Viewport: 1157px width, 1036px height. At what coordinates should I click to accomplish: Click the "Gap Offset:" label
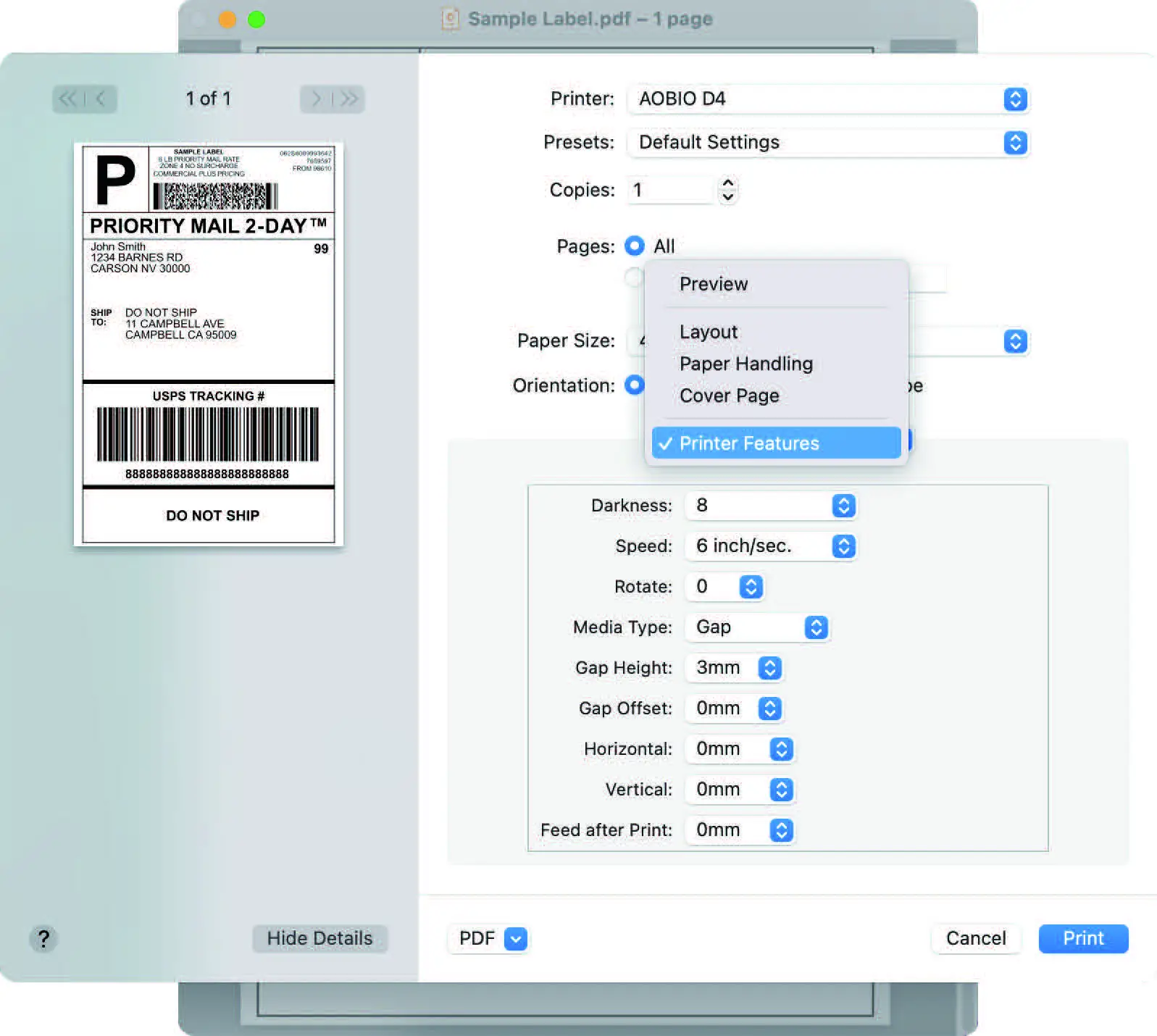pyautogui.click(x=625, y=709)
